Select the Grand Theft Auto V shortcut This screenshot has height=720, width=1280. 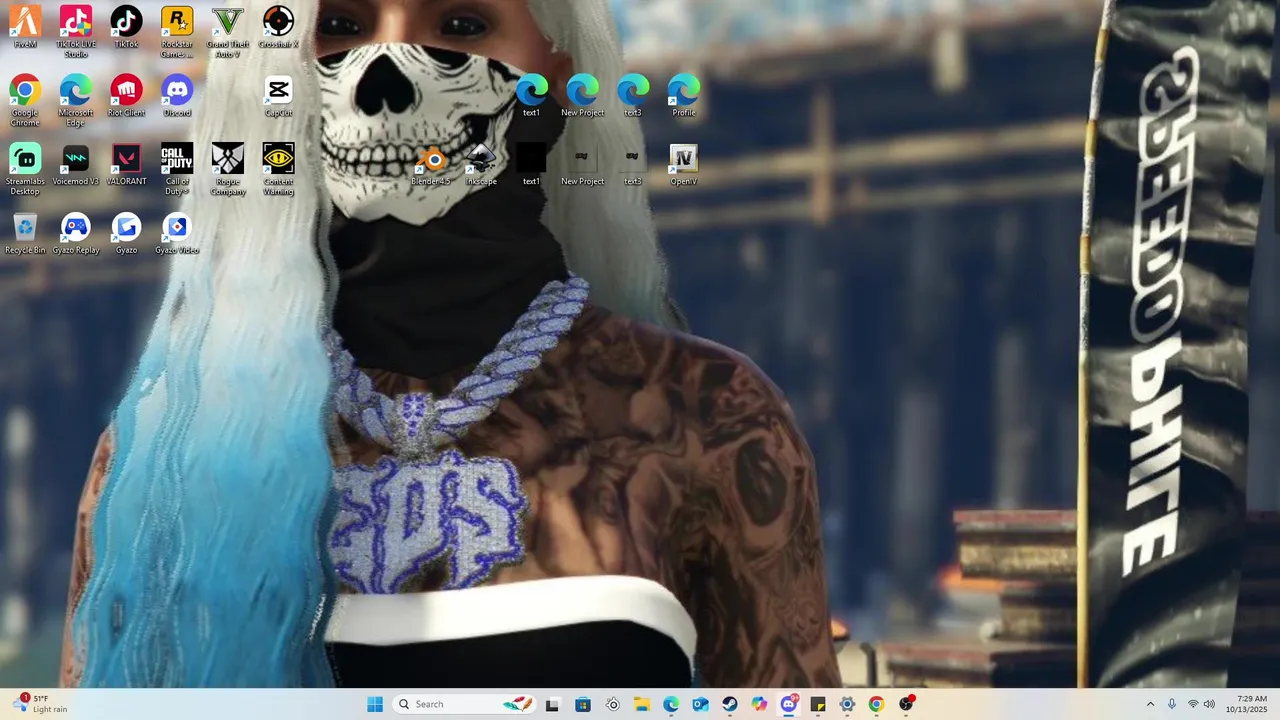tap(228, 31)
